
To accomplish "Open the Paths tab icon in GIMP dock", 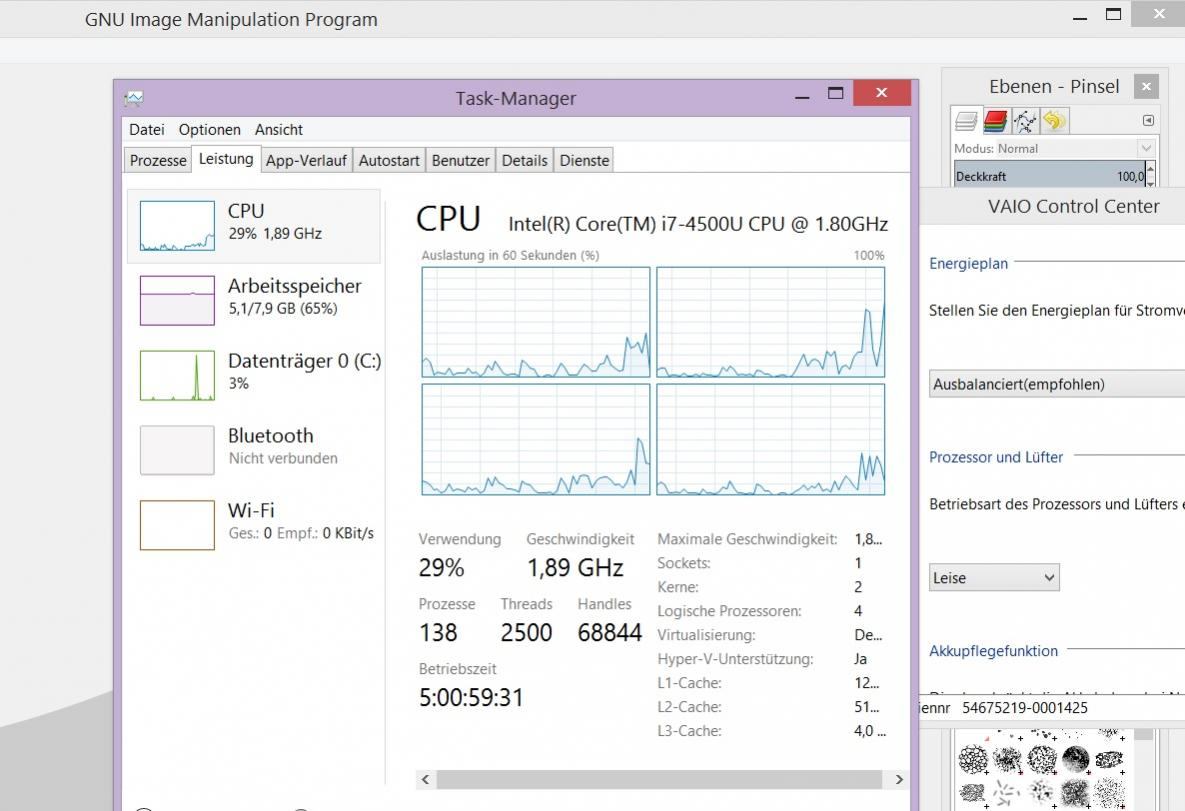I will [1025, 120].
